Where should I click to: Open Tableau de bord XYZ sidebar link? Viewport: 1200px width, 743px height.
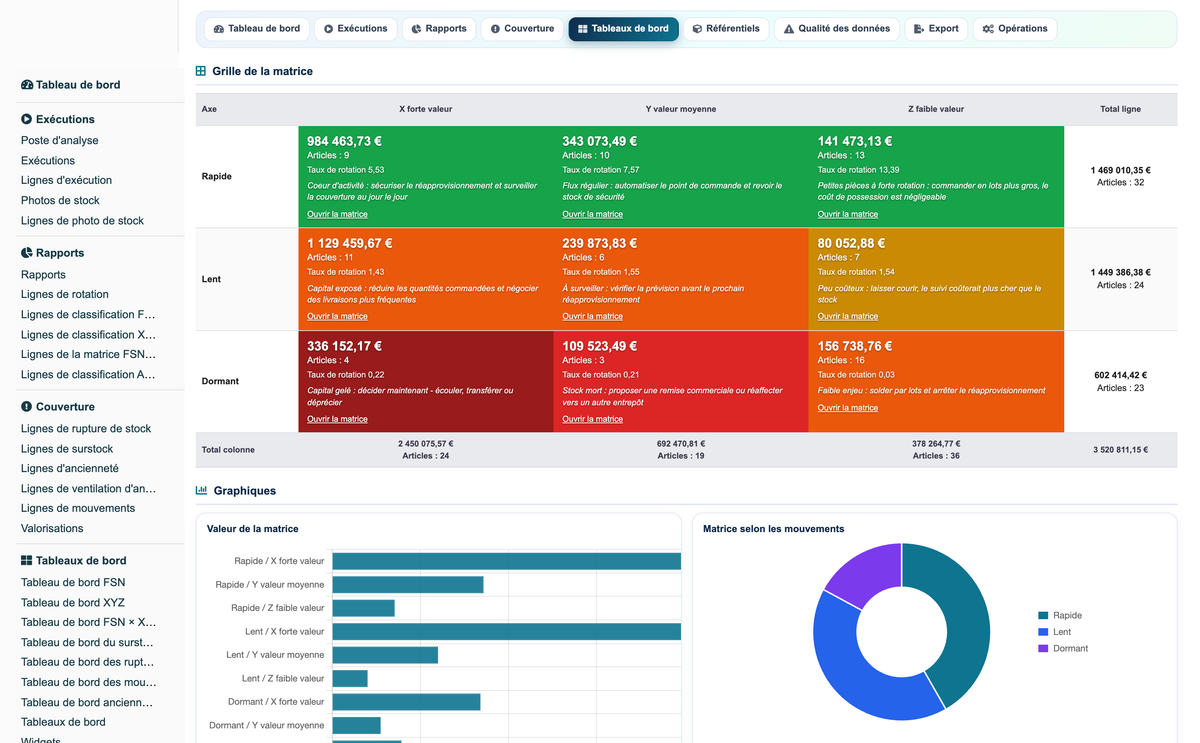(73, 603)
